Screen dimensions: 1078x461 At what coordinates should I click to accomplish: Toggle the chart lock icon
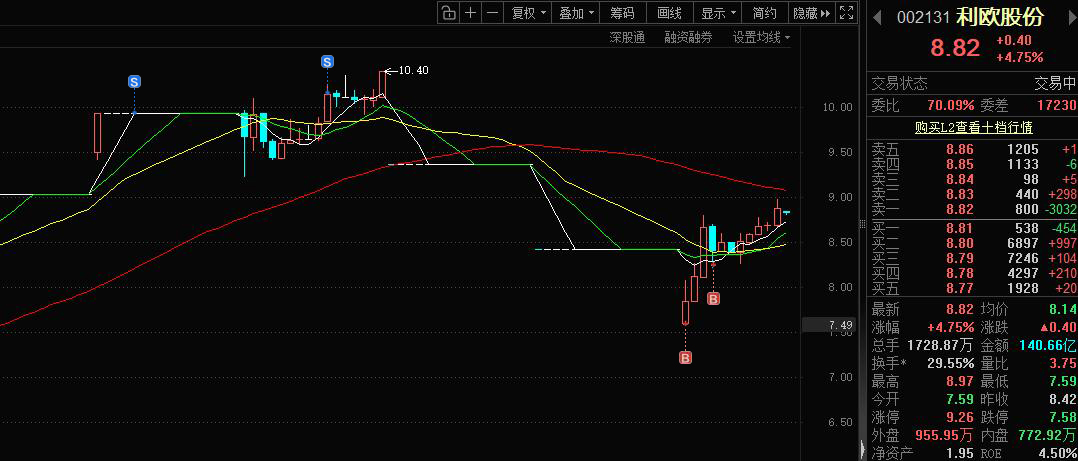click(448, 12)
